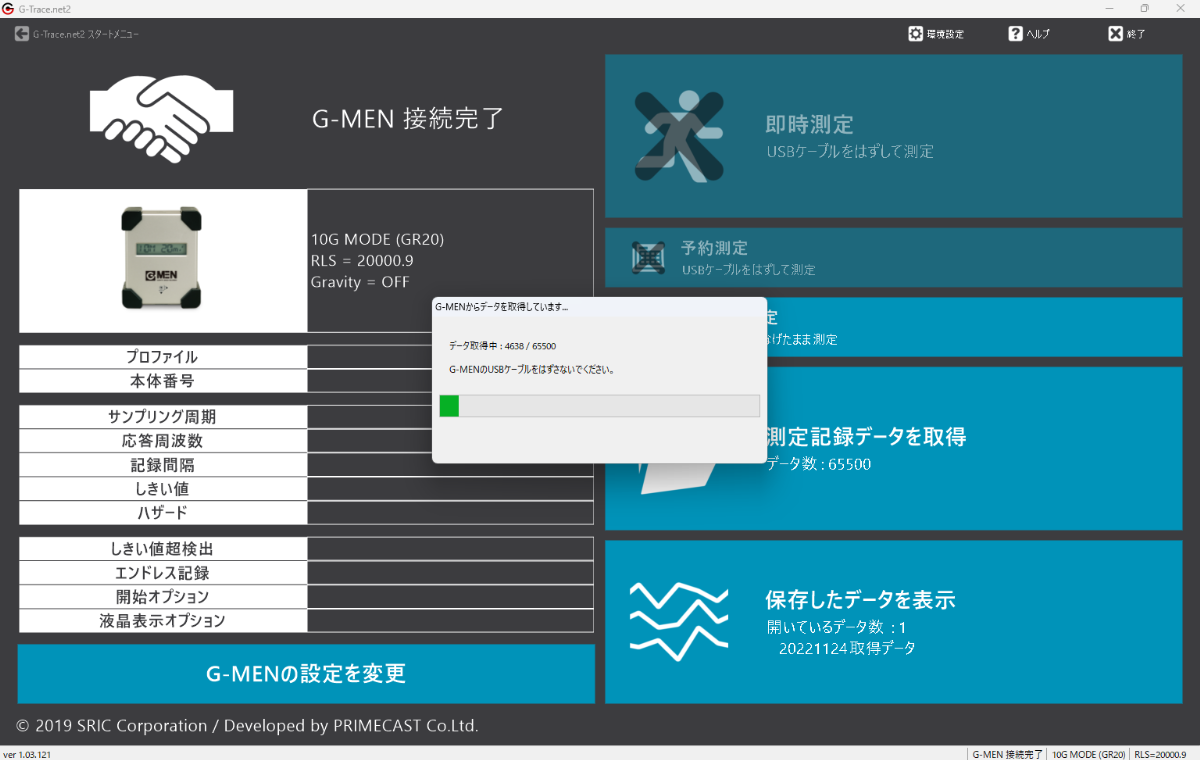Click the G-MEN device photo
Viewport: 1200px width, 760px height.
coord(162,258)
